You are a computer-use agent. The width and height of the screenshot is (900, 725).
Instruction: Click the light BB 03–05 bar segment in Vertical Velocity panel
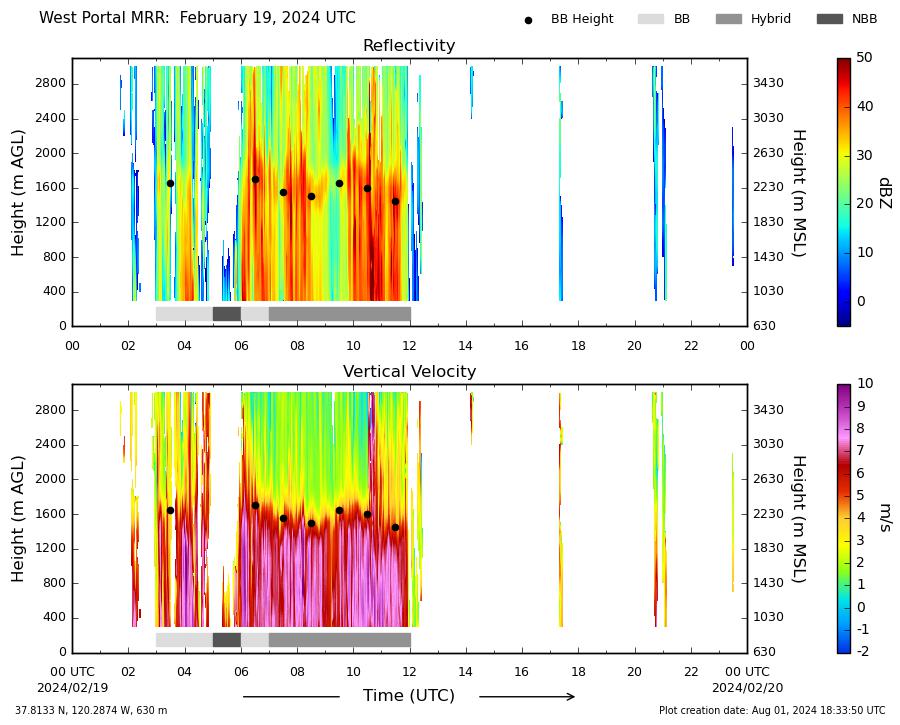tap(184, 640)
